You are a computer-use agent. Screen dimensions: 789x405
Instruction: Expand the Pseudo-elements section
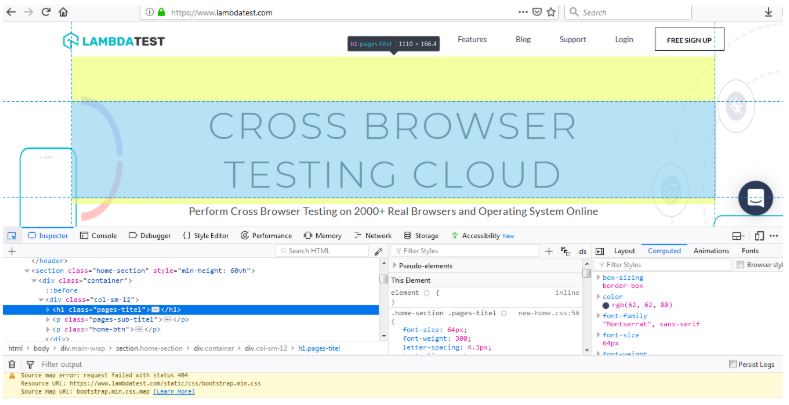(394, 265)
